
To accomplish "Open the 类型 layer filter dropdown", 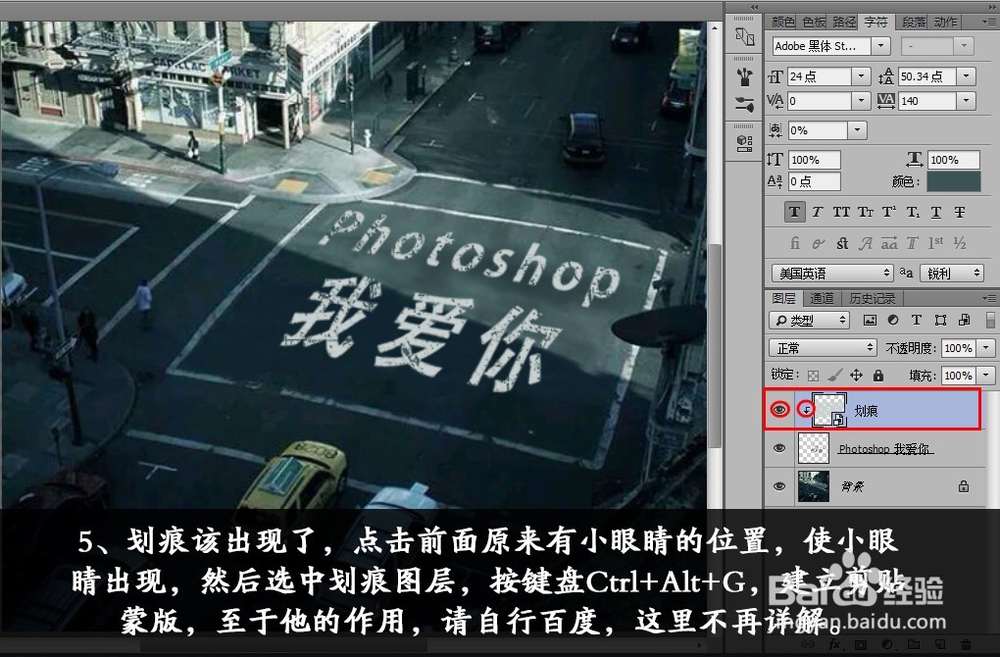I will (x=809, y=320).
